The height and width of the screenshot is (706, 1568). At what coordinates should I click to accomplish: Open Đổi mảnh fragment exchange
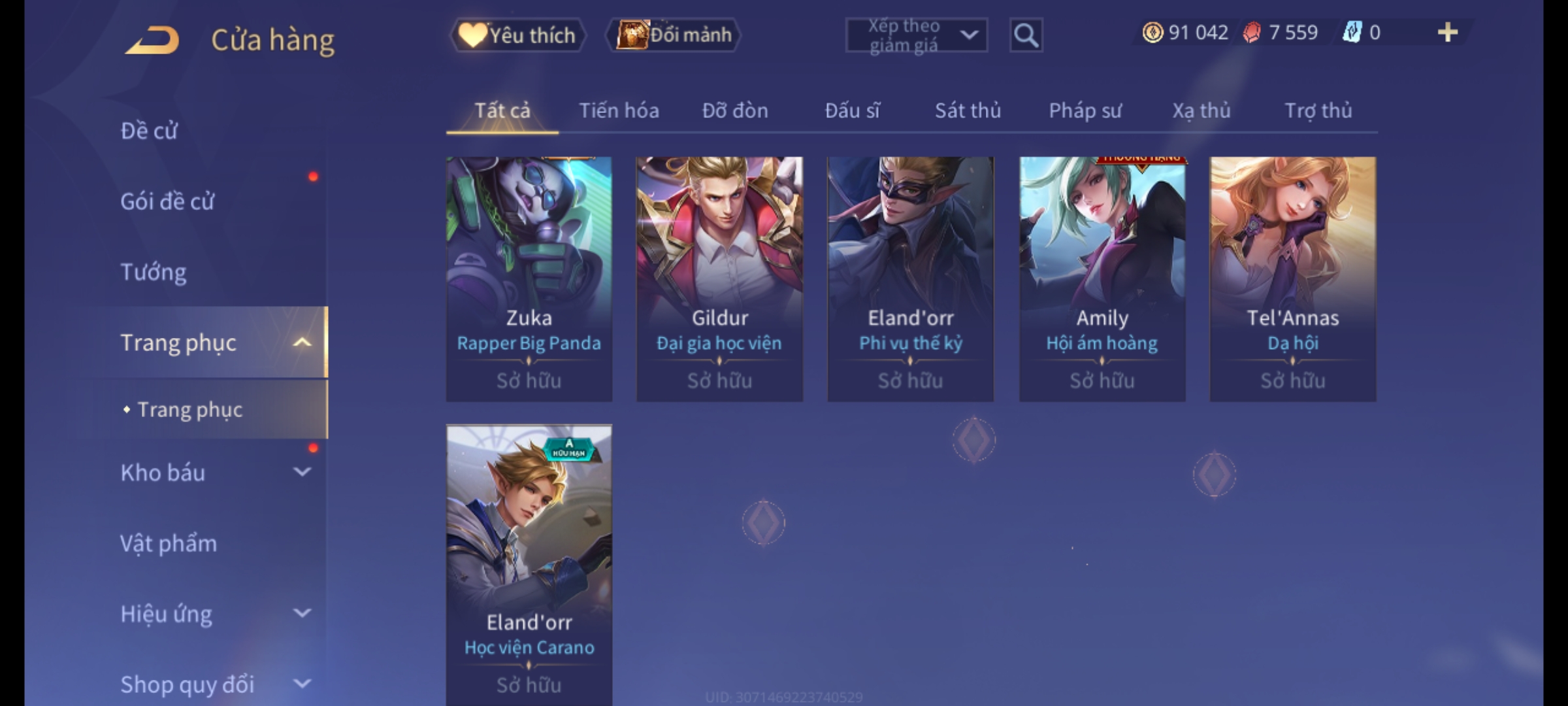(674, 35)
